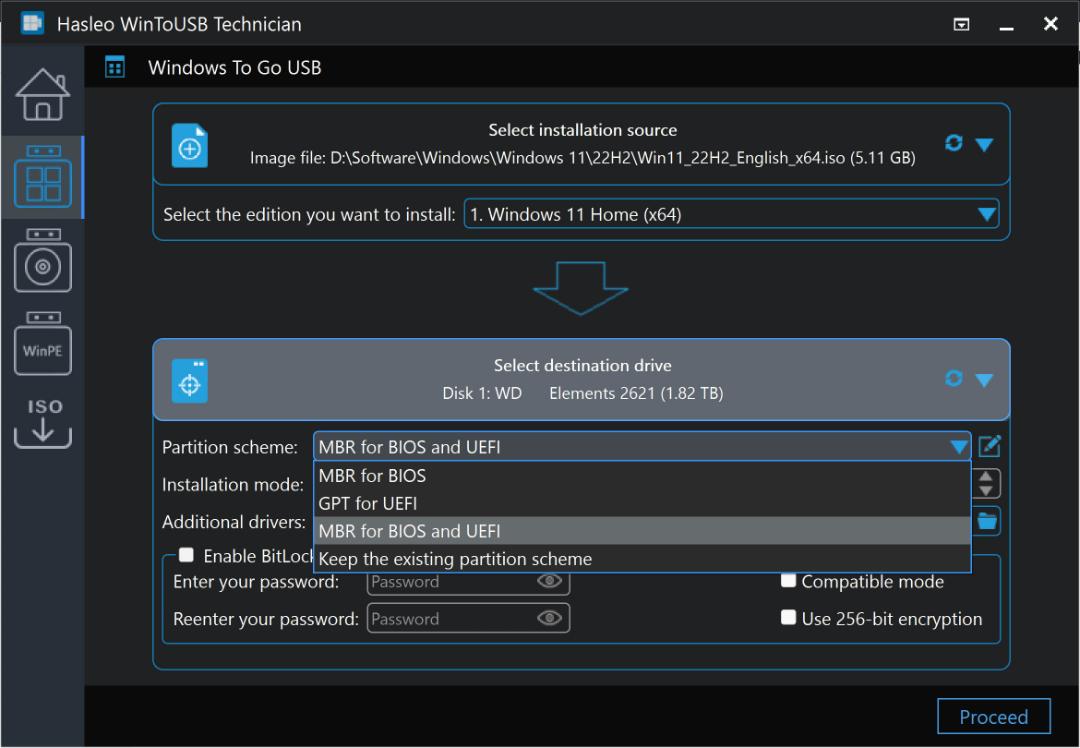1080x748 pixels.
Task: Browse additional drivers with the folder icon
Action: pyautogui.click(x=988, y=521)
